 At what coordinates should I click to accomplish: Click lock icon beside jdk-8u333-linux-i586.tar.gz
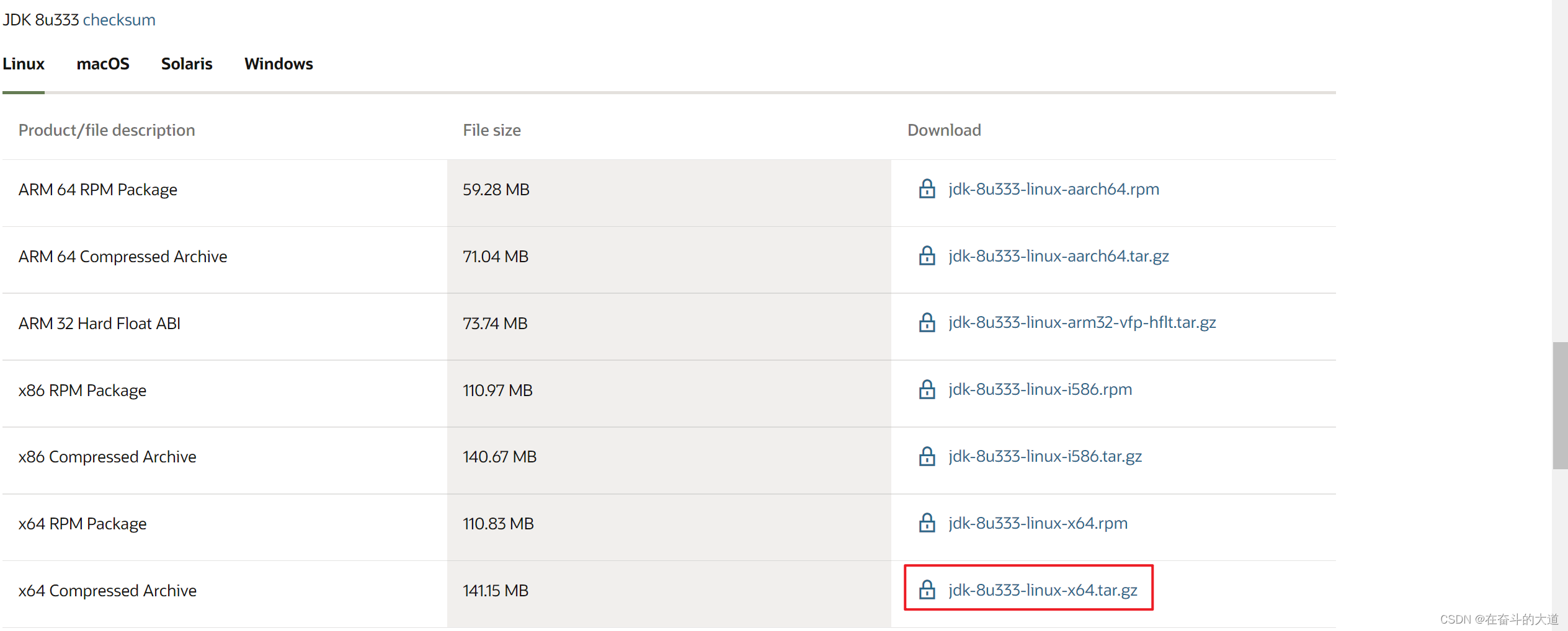point(927,456)
